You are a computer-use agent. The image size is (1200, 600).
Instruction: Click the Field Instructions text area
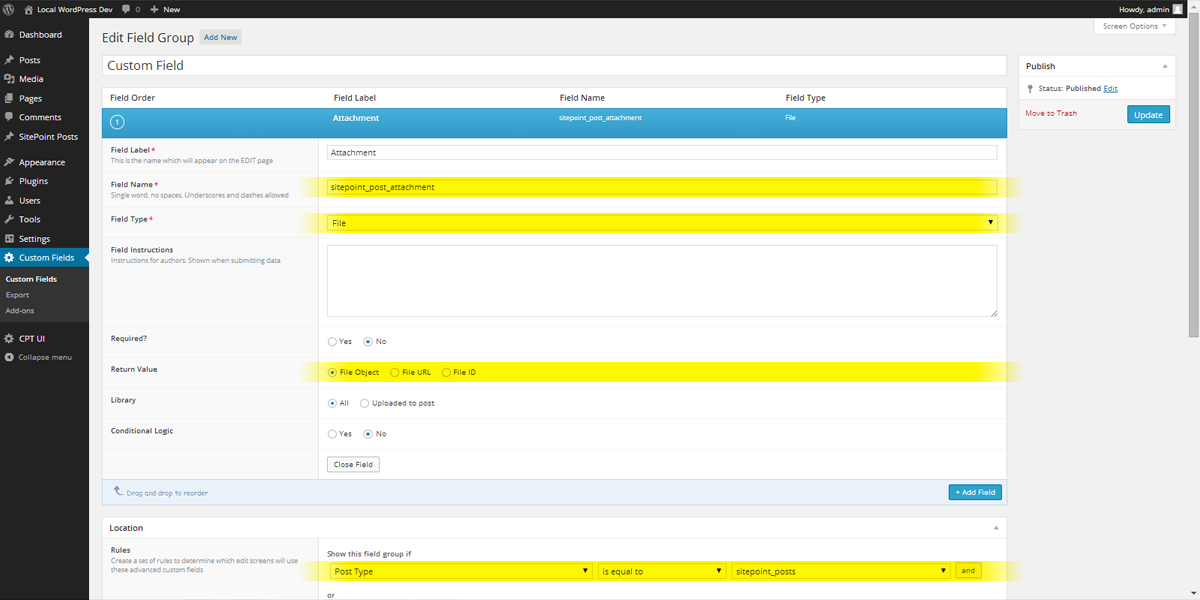[662, 281]
